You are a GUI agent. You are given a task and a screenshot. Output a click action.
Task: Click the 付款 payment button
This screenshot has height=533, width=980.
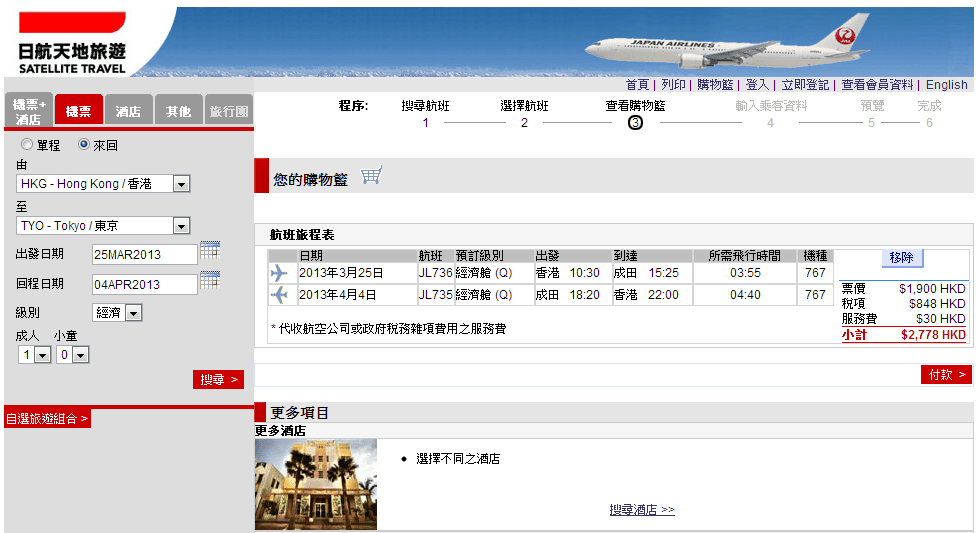[946, 374]
